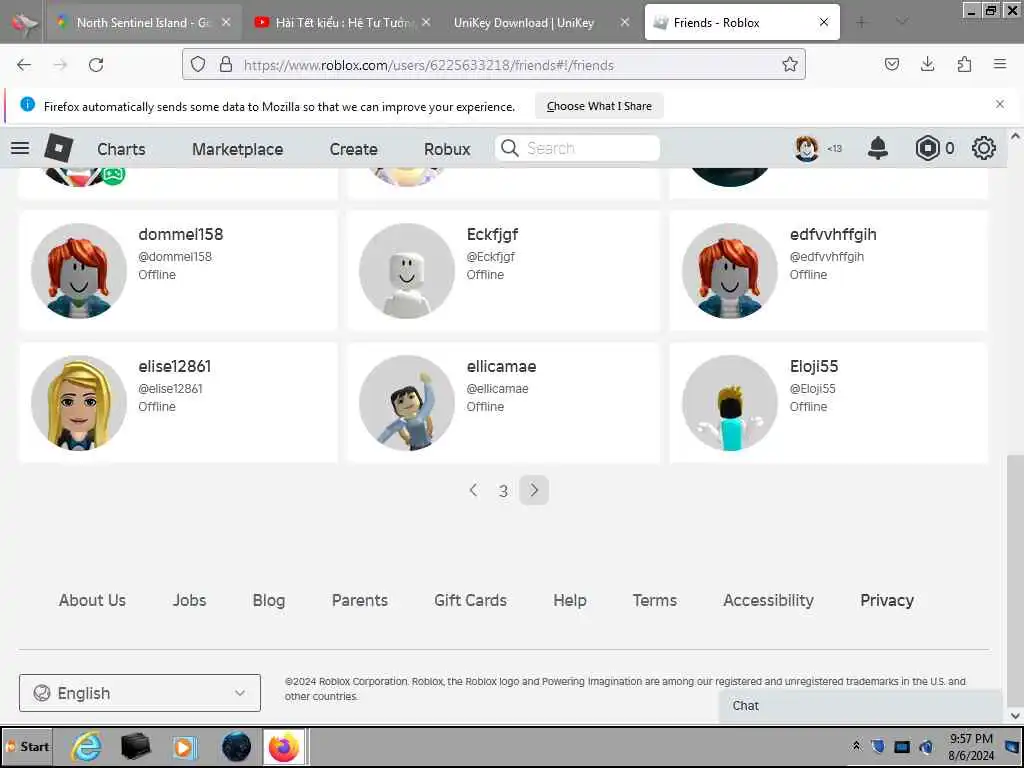Show hidden system tray icons
This screenshot has width=1024, height=768.
coord(856,746)
